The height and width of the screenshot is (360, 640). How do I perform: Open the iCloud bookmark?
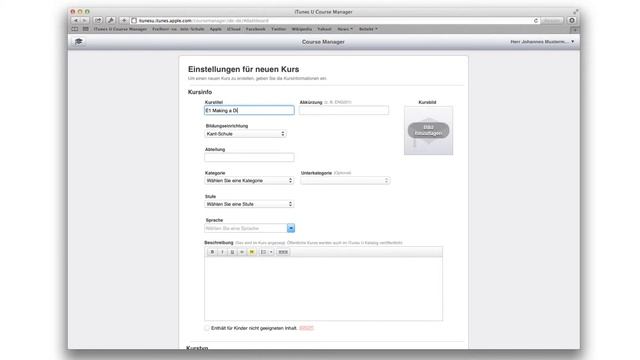pos(234,29)
